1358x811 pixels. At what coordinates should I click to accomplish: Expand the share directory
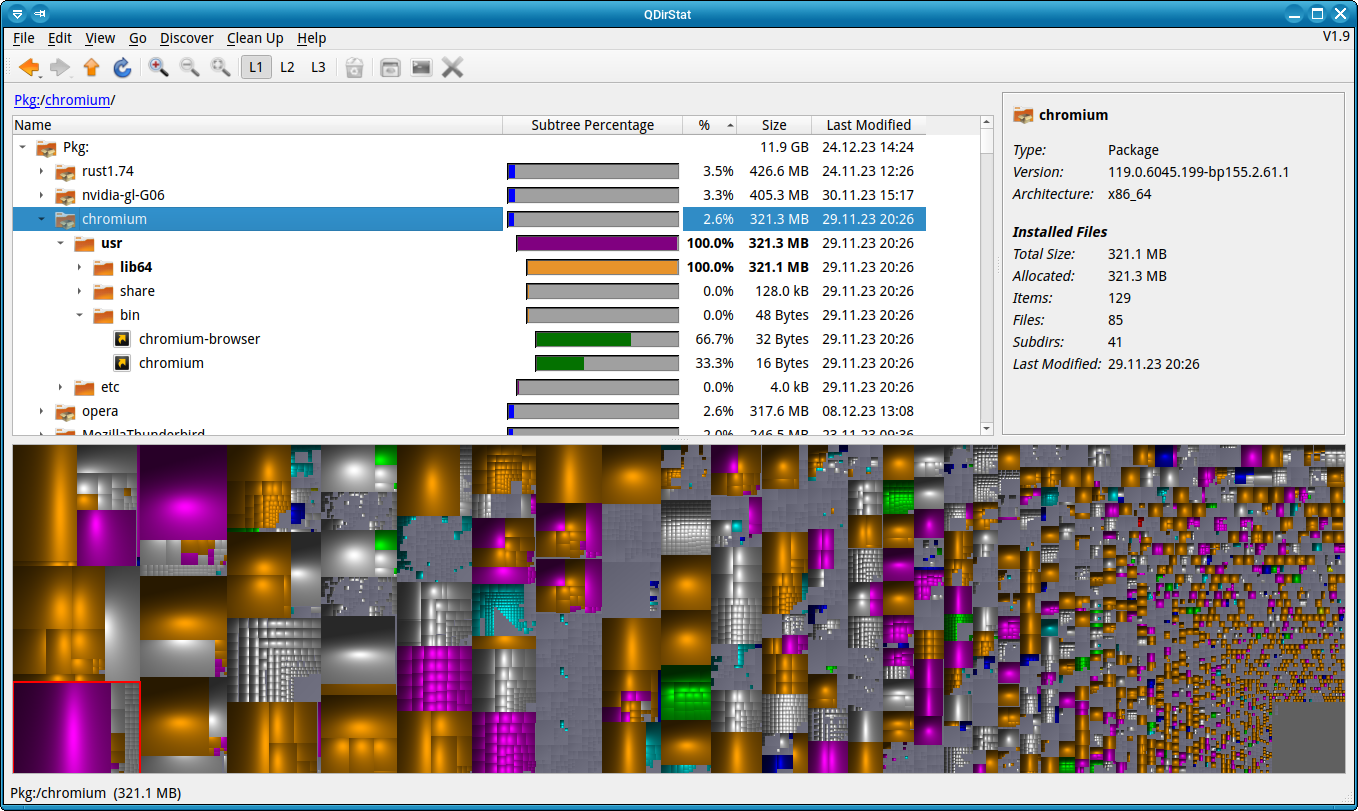(x=79, y=291)
